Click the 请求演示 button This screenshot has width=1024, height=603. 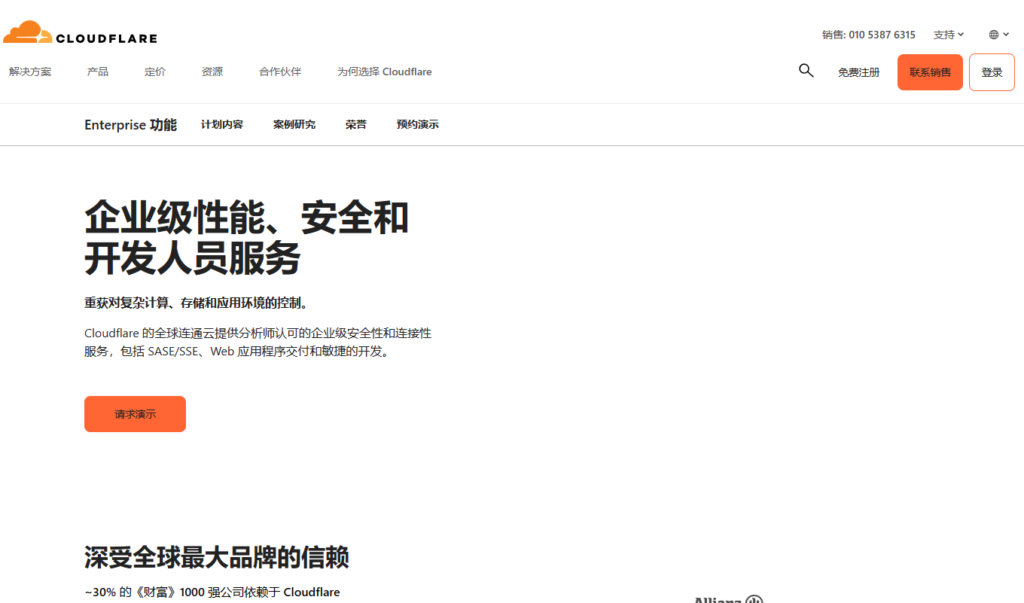pyautogui.click(x=135, y=414)
